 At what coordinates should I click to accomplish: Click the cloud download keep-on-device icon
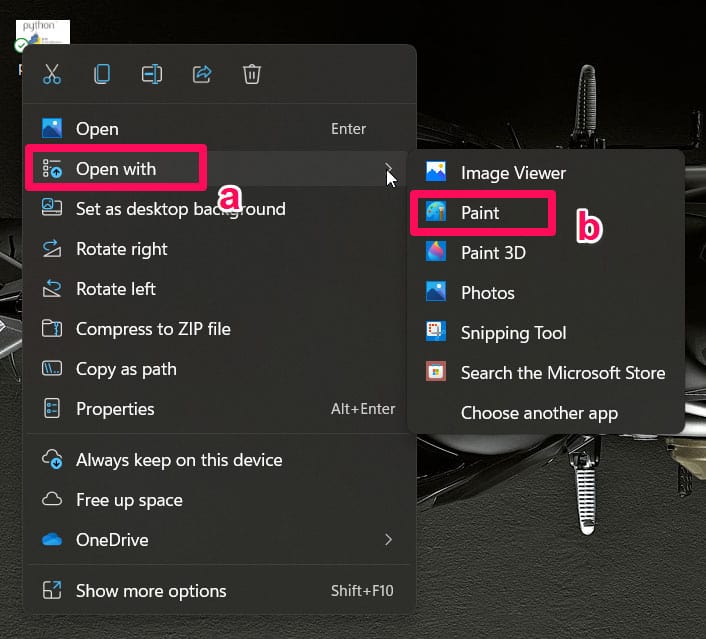[52, 459]
